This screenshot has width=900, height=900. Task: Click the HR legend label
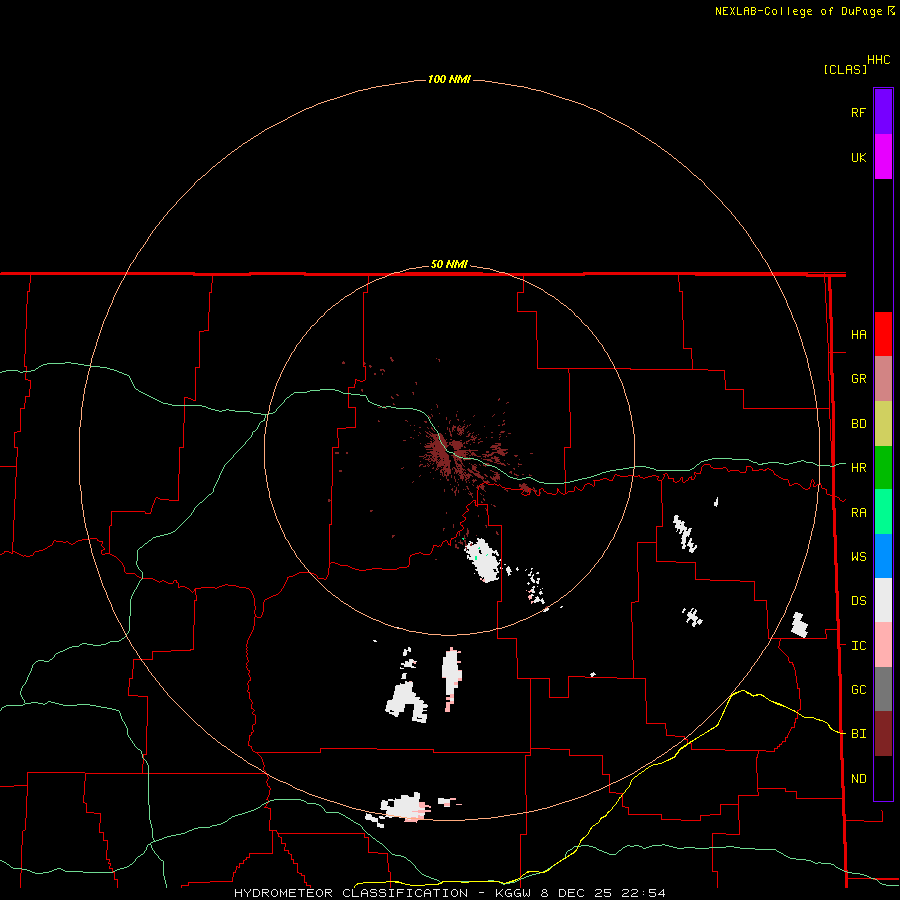pyautogui.click(x=858, y=468)
